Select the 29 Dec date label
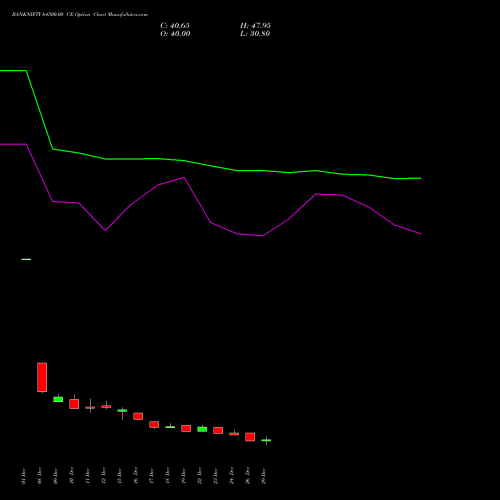This screenshot has width=500, height=500. click(x=263, y=476)
